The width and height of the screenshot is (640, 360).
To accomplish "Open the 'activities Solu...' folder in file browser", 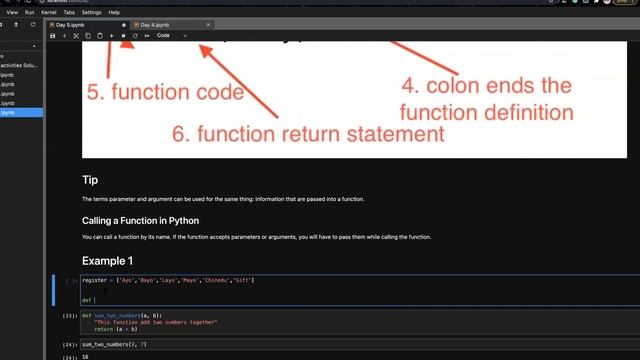I will 19,65.
